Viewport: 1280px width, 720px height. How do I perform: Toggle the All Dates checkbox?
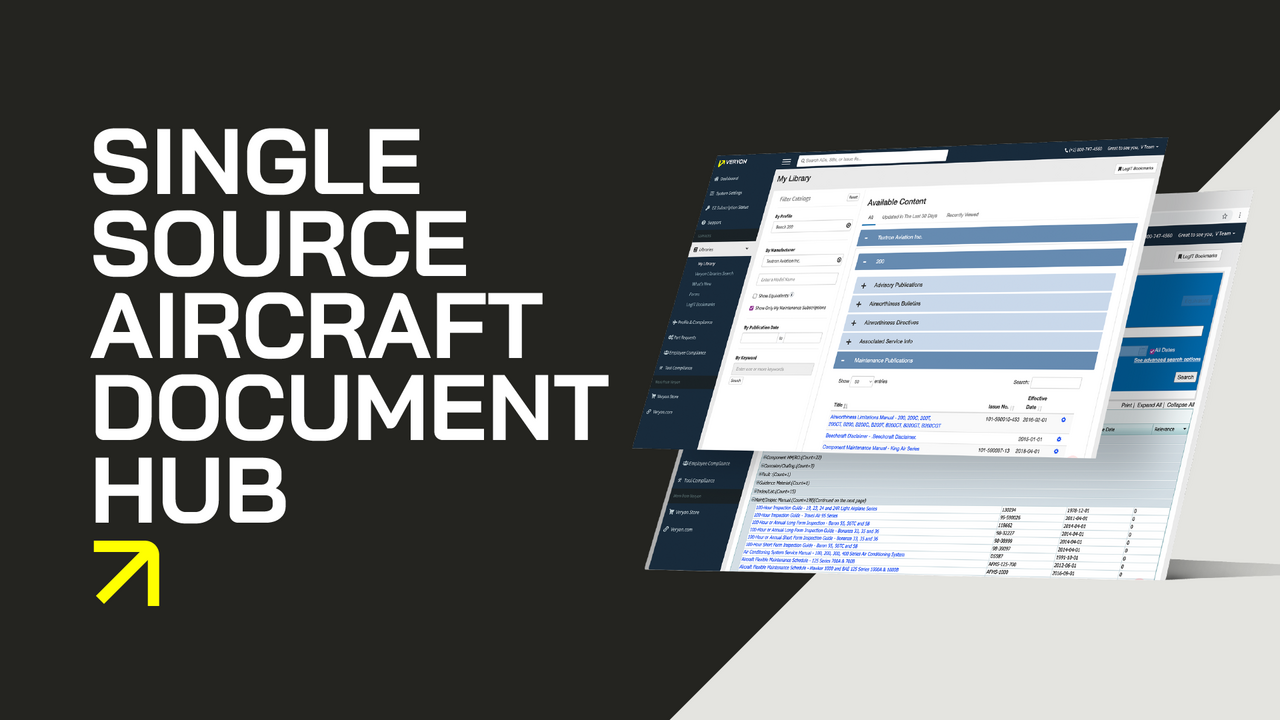pos(1152,350)
